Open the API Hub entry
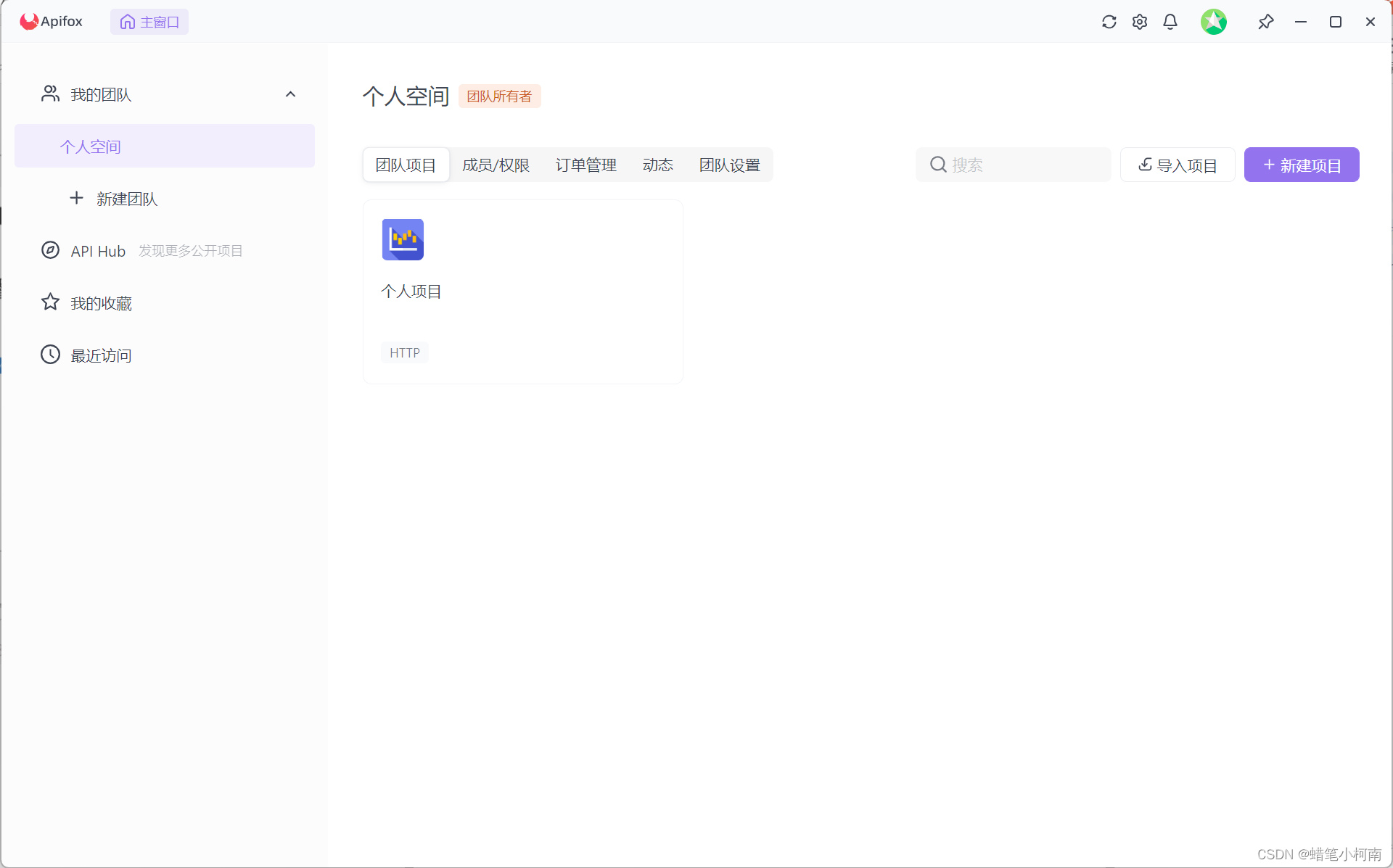Image resolution: width=1393 pixels, height=868 pixels. 98,251
